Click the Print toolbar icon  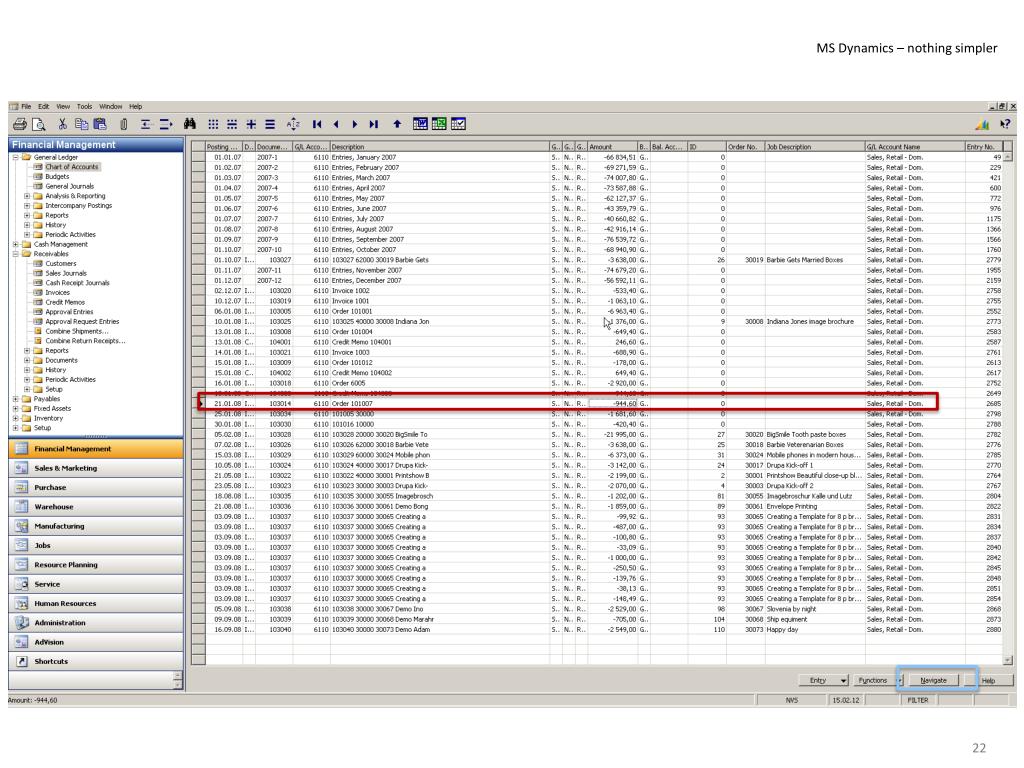20,124
